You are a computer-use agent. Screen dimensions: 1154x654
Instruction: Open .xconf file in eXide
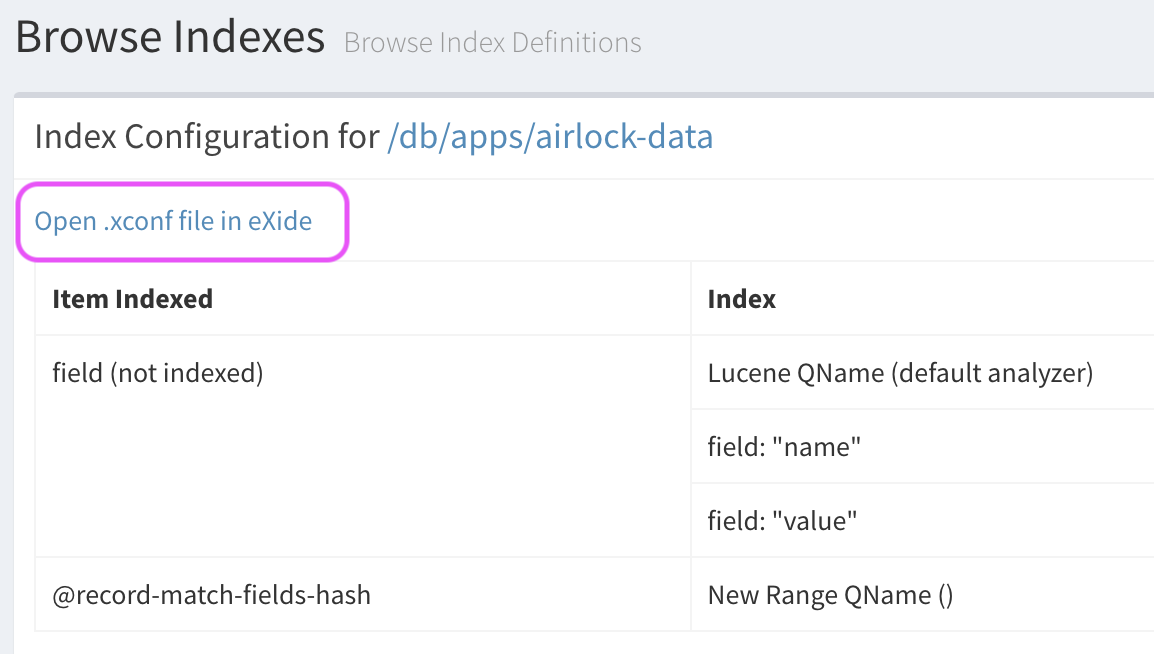tap(173, 221)
